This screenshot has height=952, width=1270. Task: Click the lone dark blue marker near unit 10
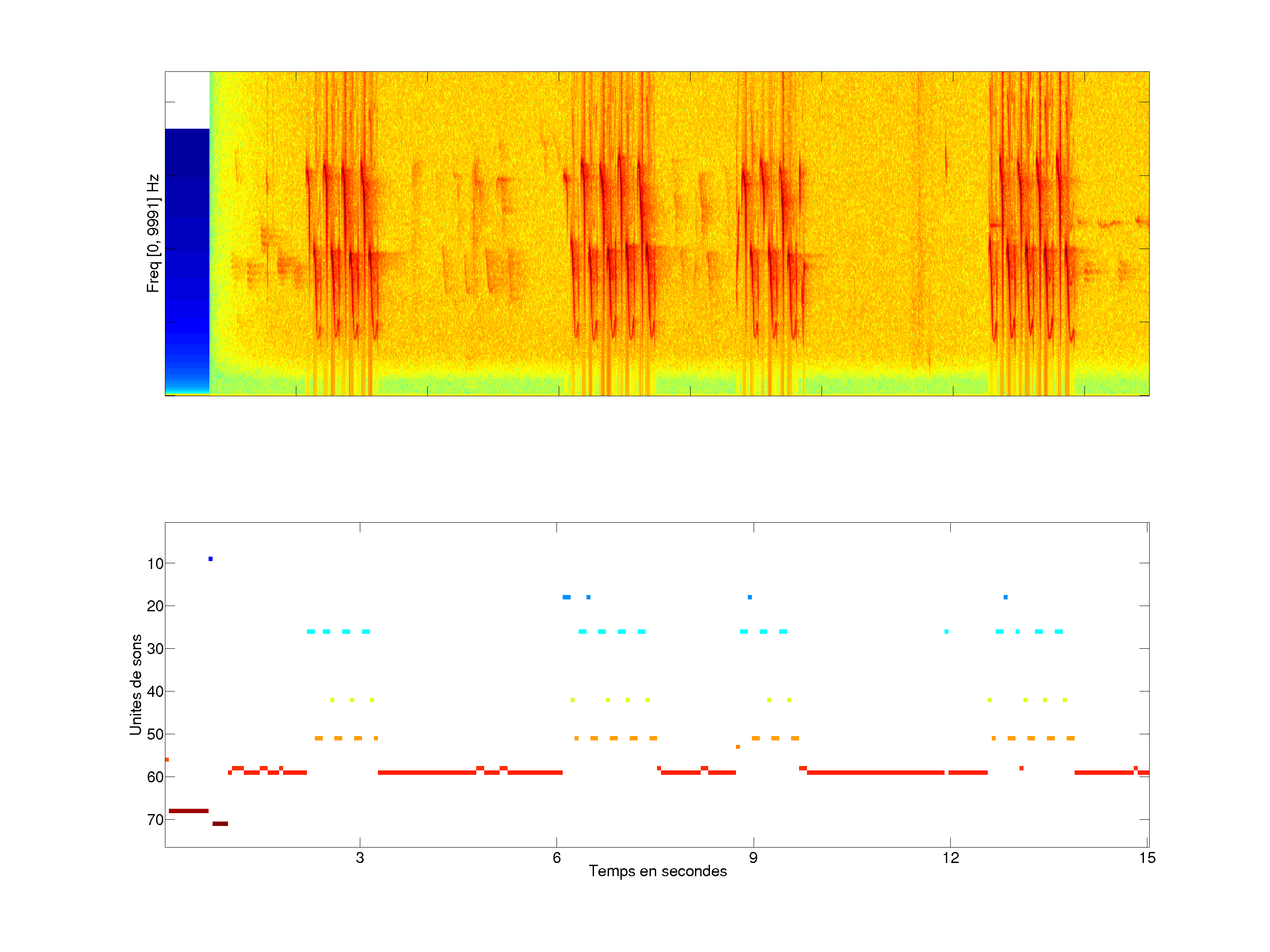(x=211, y=559)
